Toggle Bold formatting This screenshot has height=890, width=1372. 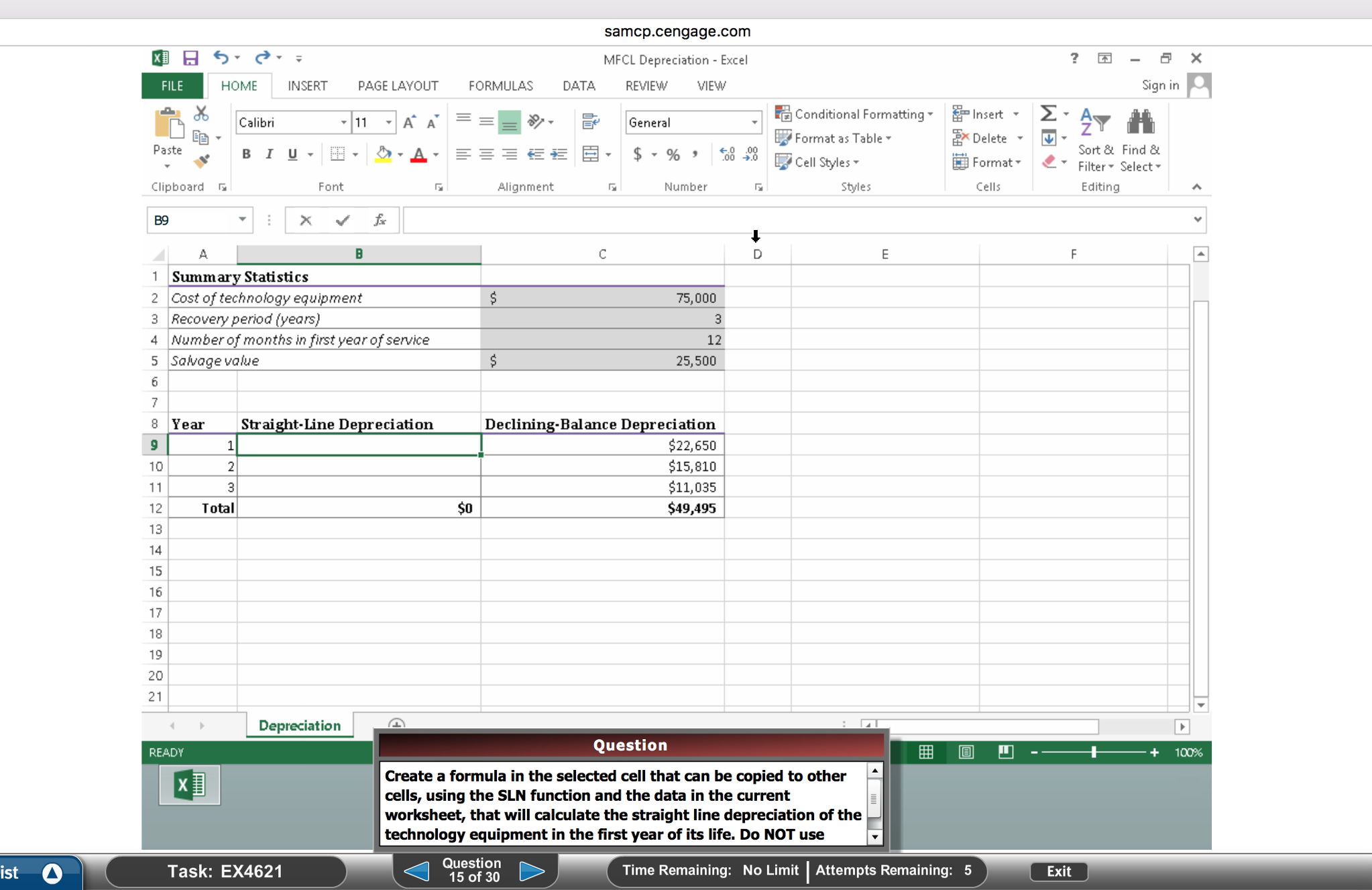click(x=245, y=154)
